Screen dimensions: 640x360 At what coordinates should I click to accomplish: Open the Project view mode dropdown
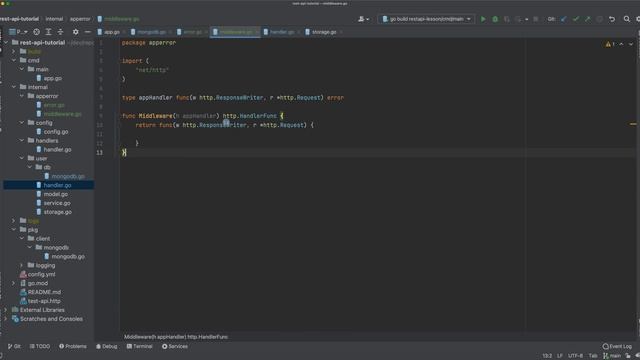point(18,32)
